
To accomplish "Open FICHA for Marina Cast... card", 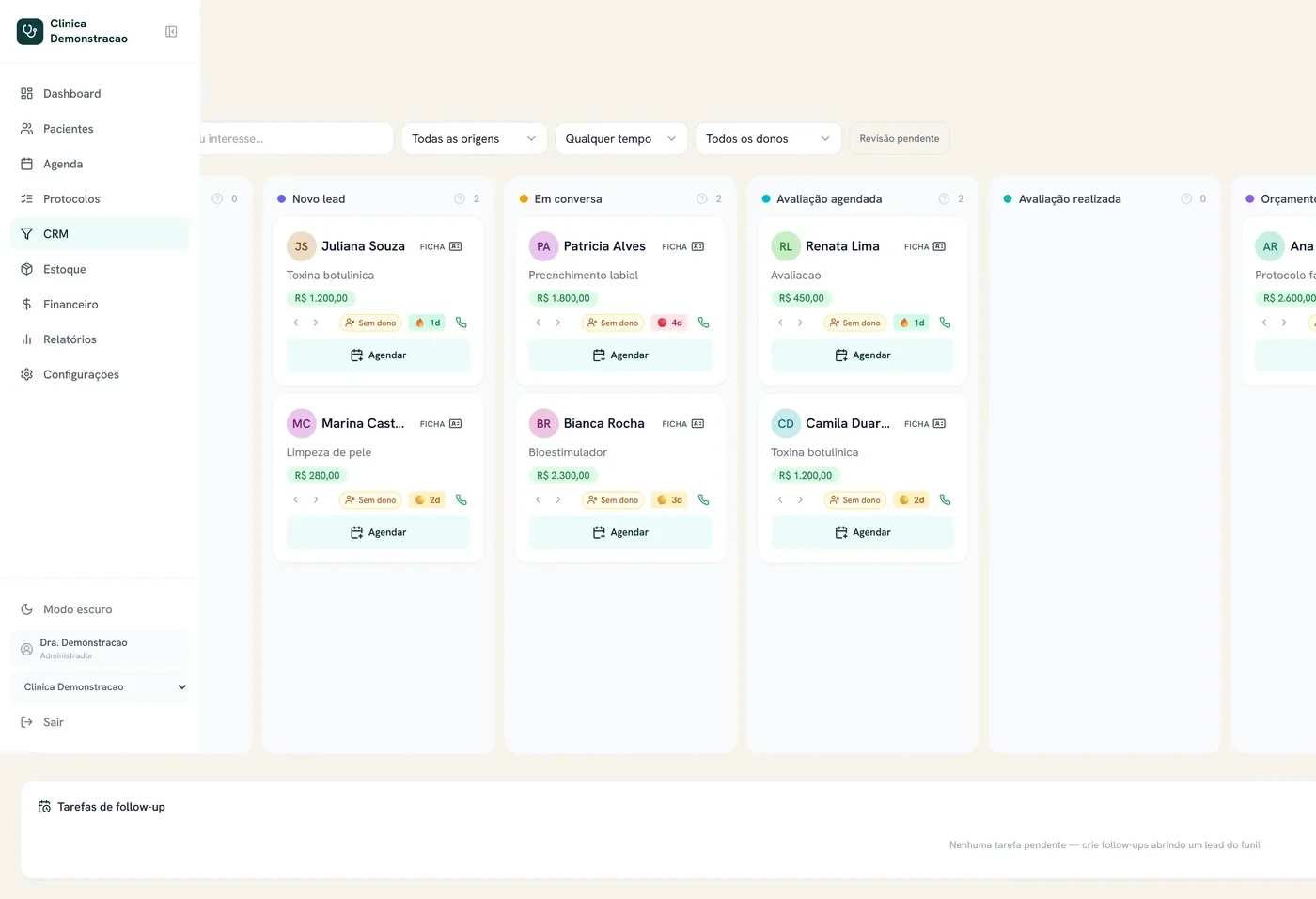I will [441, 424].
